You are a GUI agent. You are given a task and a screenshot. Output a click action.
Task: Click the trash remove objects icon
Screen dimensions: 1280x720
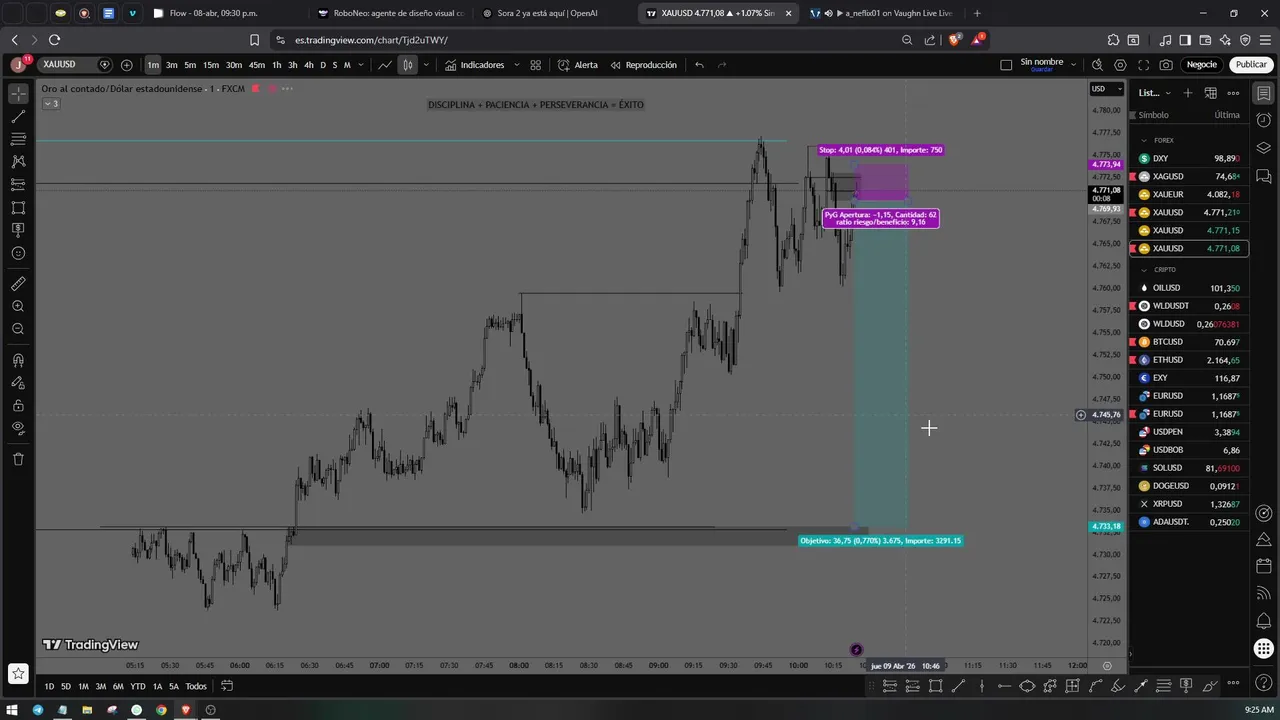[x=18, y=459]
